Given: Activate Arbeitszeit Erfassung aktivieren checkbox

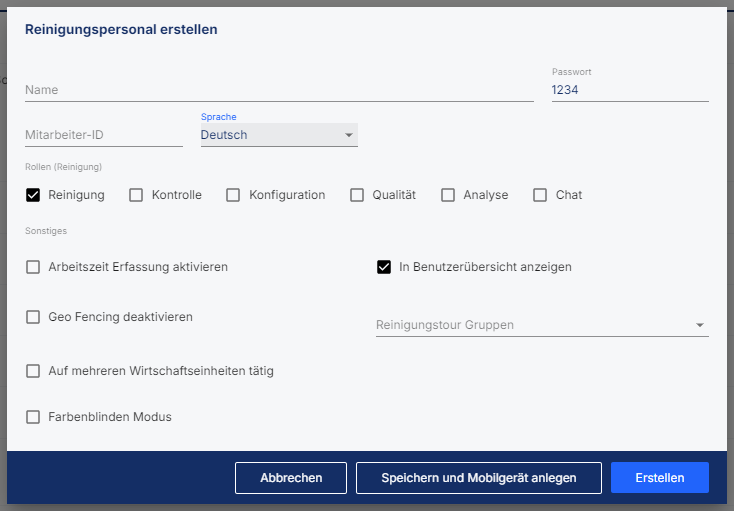Looking at the screenshot, I should pos(33,267).
